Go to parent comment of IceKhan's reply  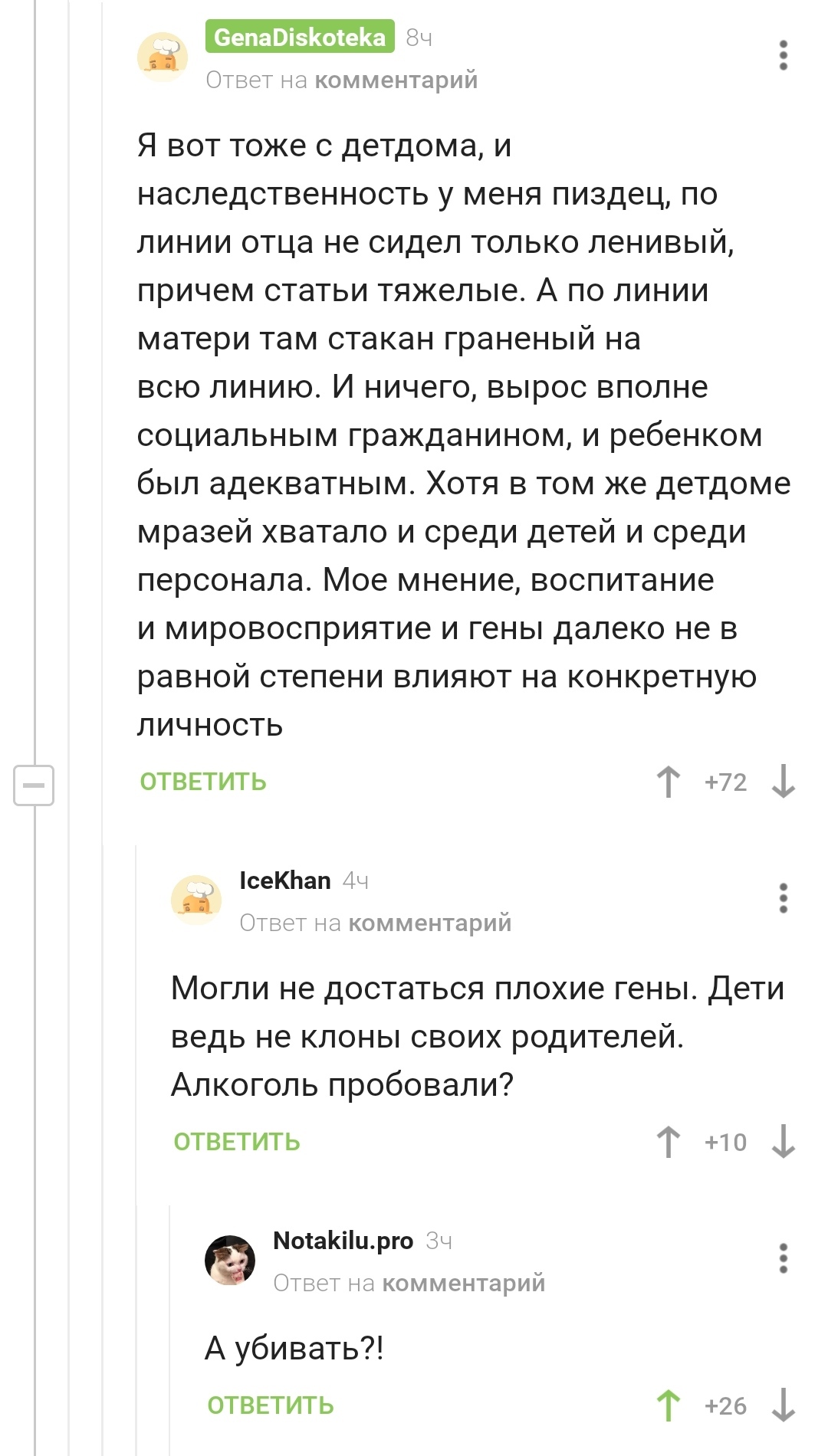(429, 923)
